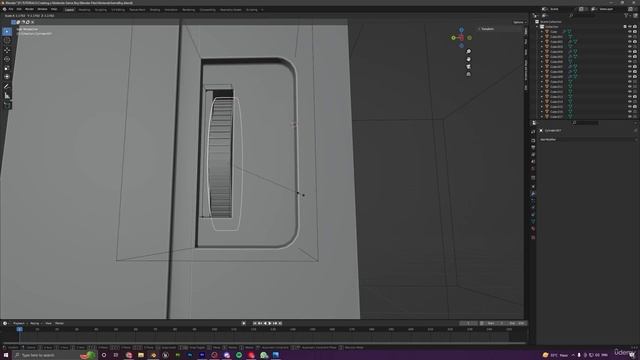Screen dimensions: 640x360
Task: Click the blue Z axis on navigation gizmo
Action: (461, 30)
